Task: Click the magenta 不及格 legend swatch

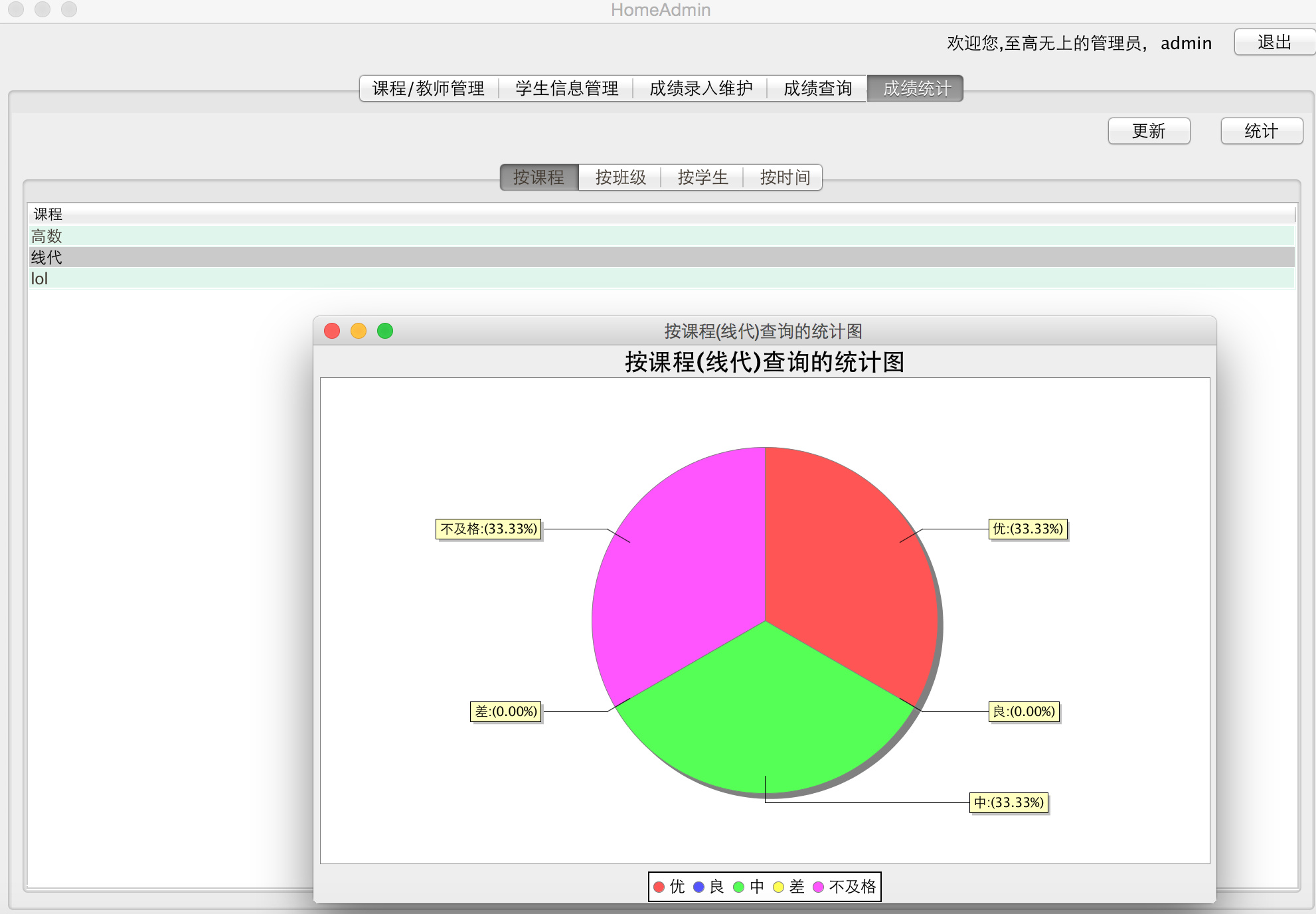Action: point(818,887)
